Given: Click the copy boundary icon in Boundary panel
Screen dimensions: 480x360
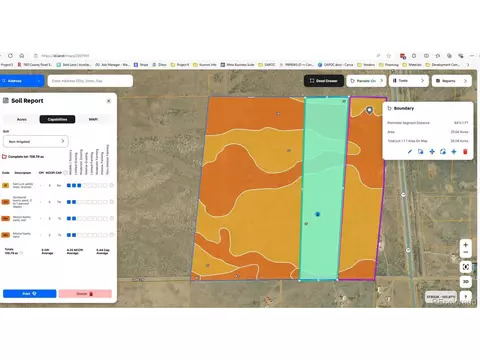Looking at the screenshot, I should click(421, 152).
